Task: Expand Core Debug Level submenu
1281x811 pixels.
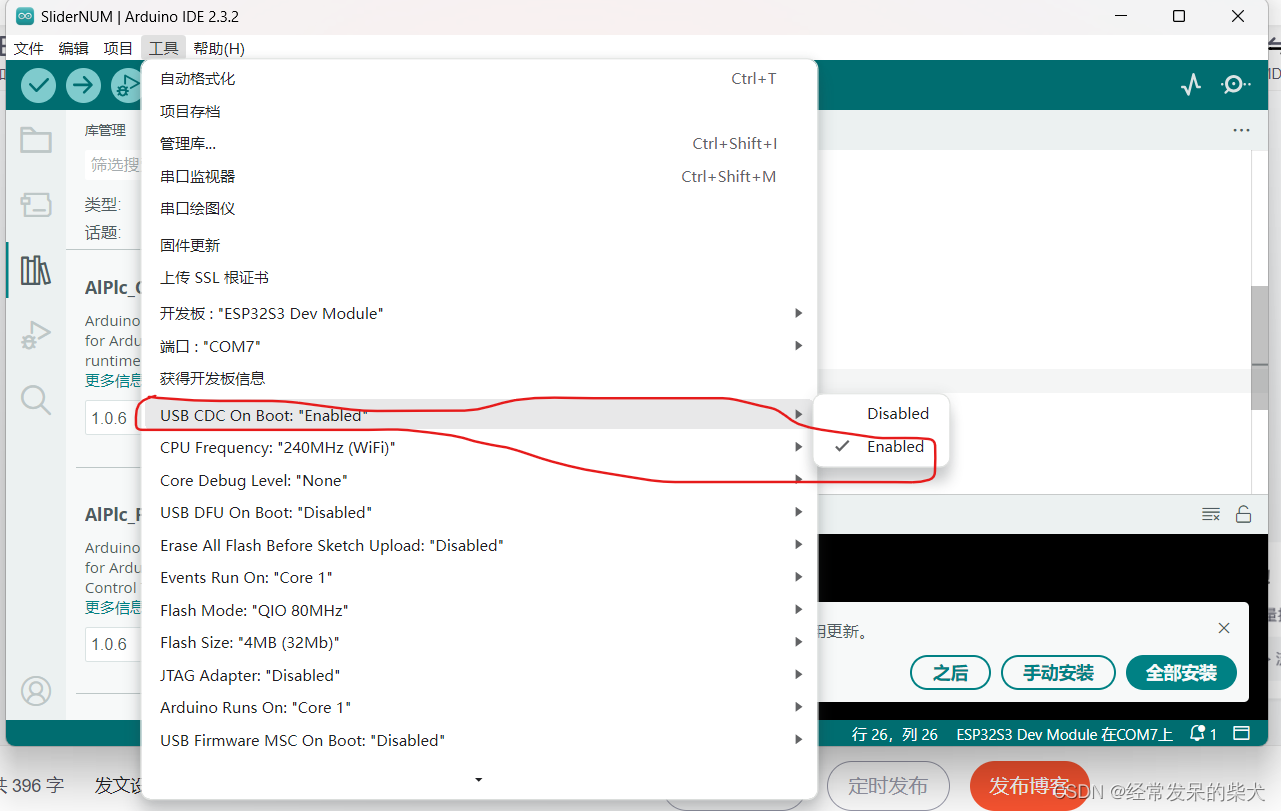Action: pos(479,480)
